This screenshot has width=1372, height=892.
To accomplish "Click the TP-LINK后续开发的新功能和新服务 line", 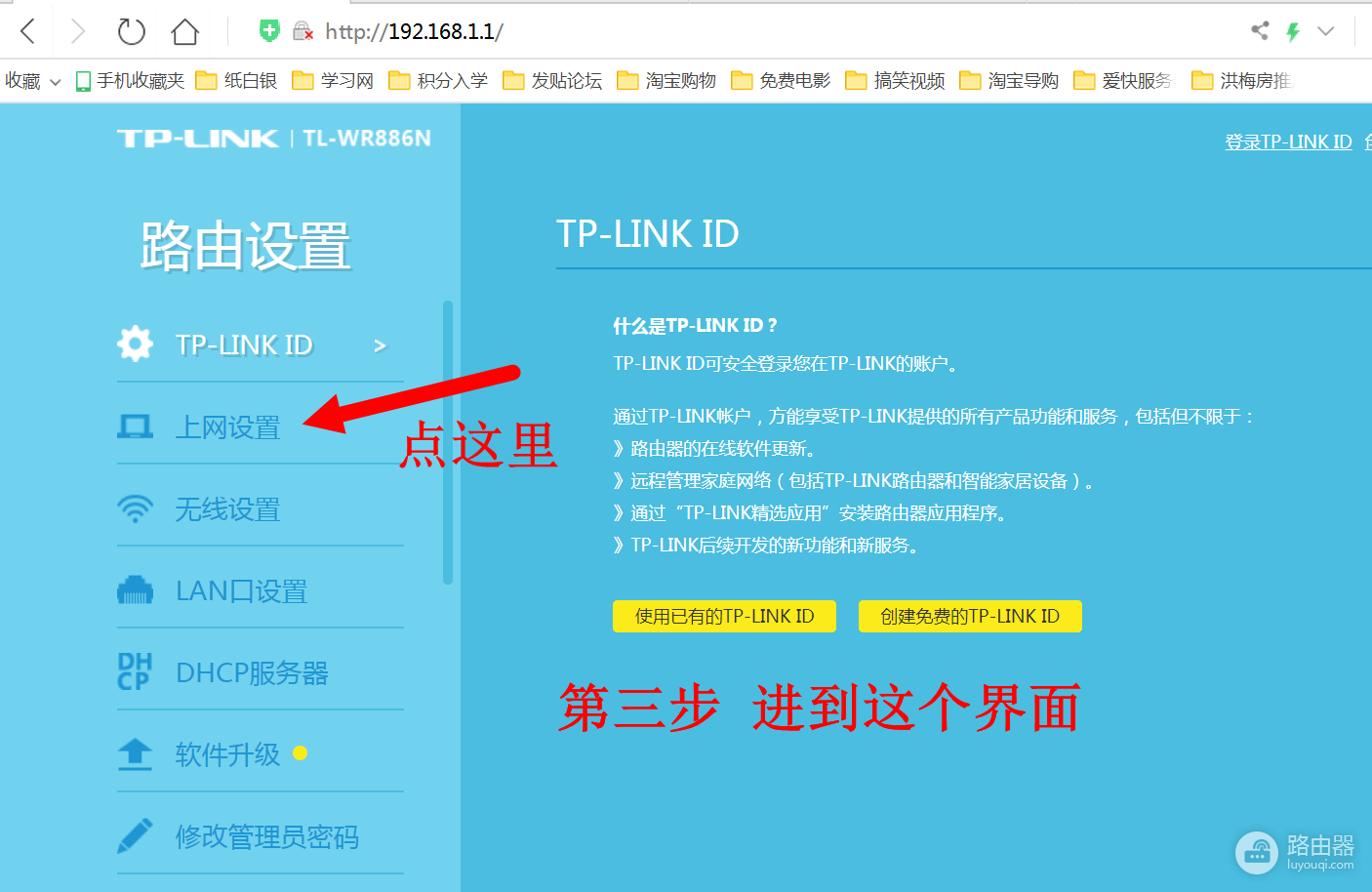I will click(767, 545).
